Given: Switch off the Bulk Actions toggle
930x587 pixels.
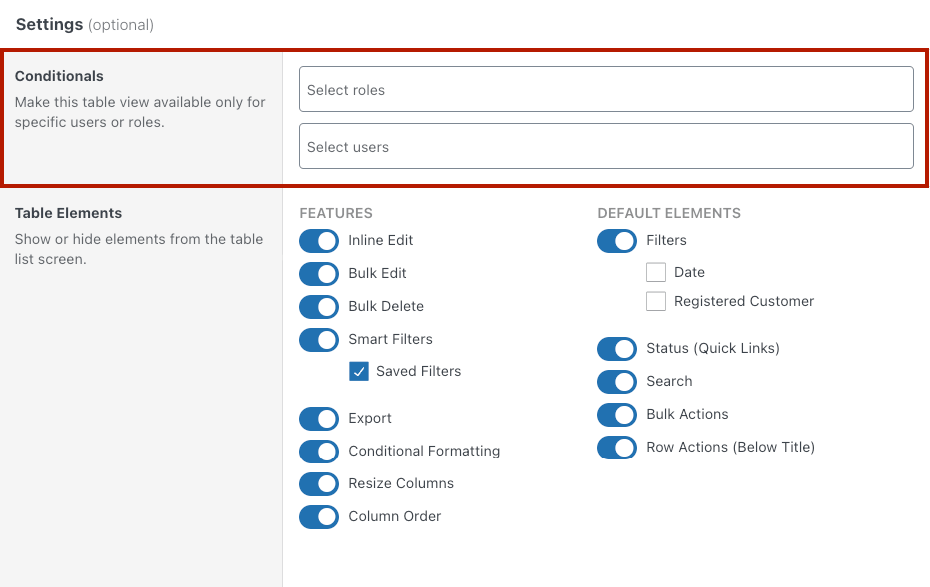Looking at the screenshot, I should (x=617, y=415).
